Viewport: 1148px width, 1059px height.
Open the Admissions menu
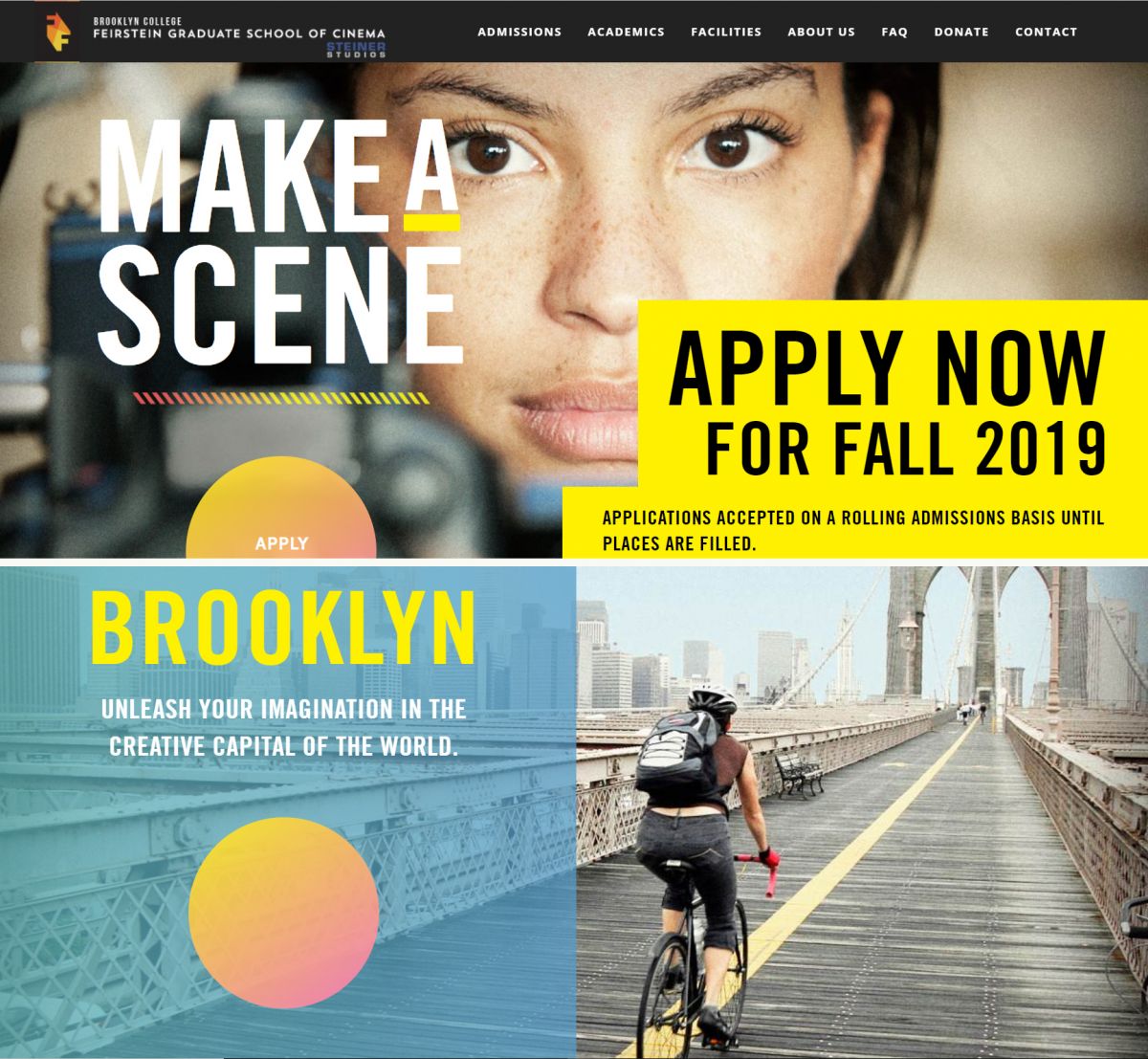(519, 32)
